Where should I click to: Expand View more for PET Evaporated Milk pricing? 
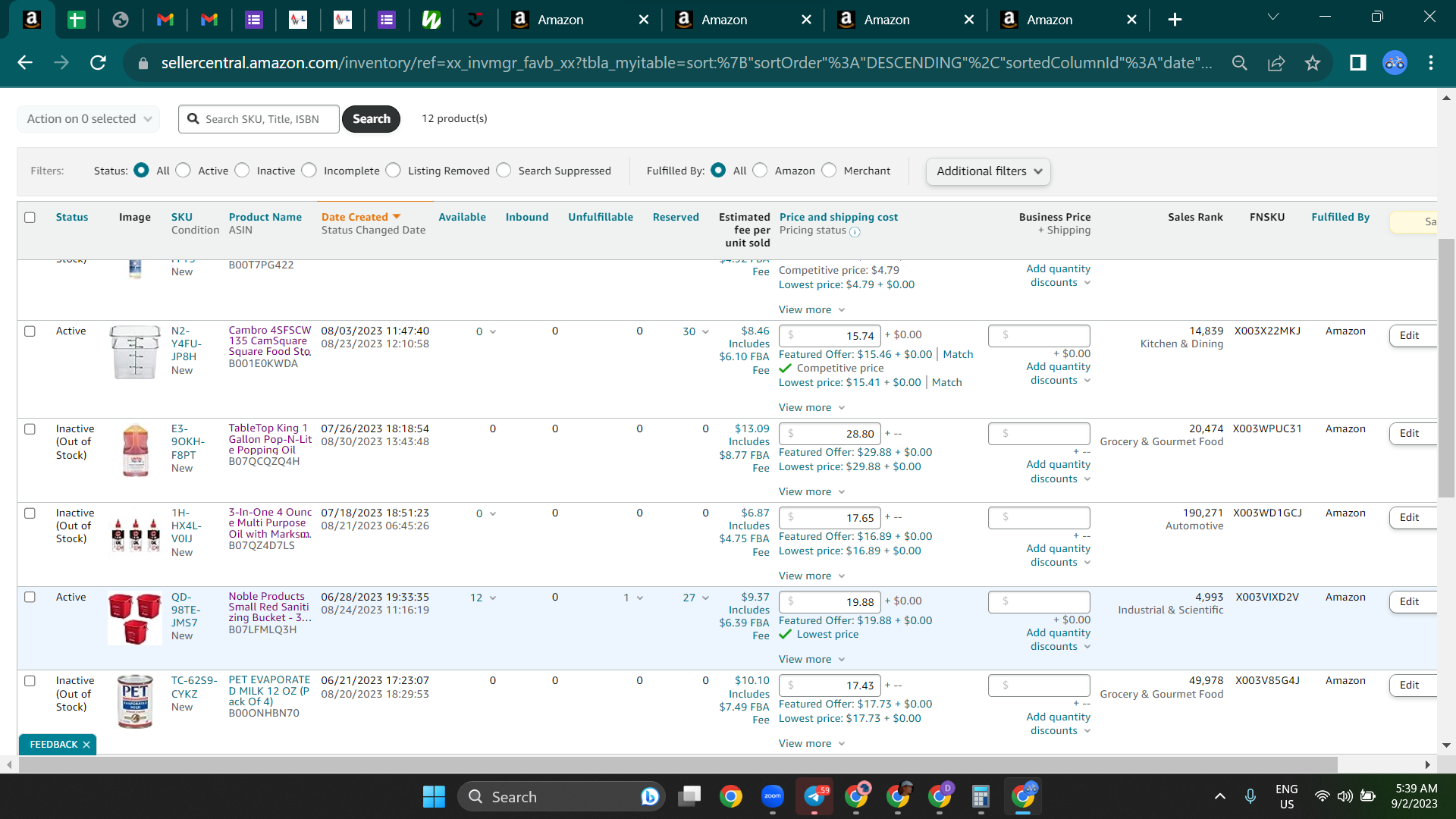tap(811, 744)
